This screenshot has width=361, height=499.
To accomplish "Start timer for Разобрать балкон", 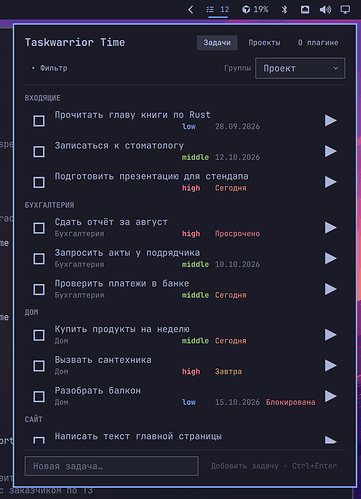I will coord(331,396).
